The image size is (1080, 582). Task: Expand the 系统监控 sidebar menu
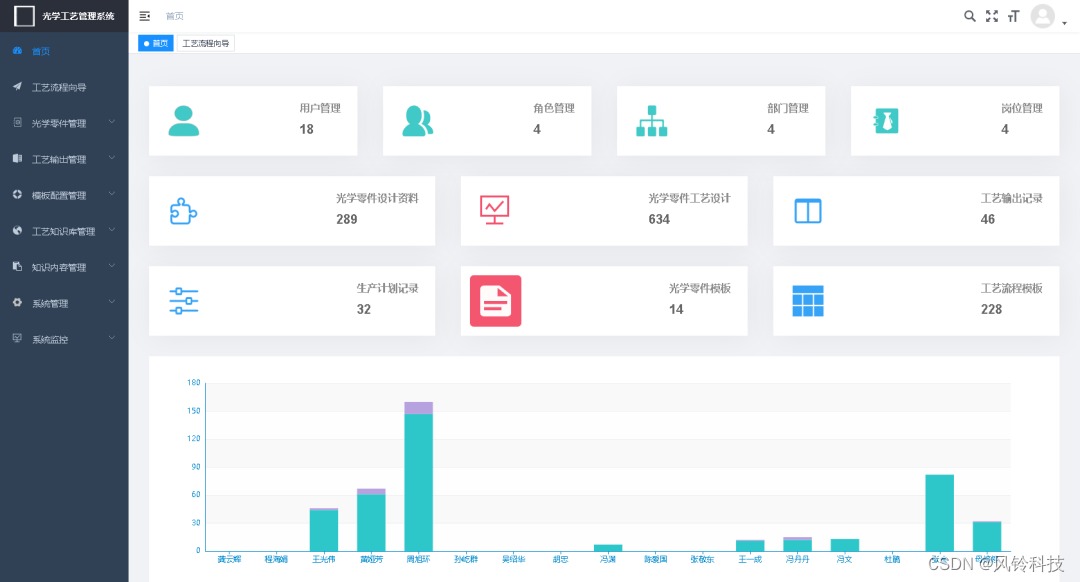click(x=64, y=339)
